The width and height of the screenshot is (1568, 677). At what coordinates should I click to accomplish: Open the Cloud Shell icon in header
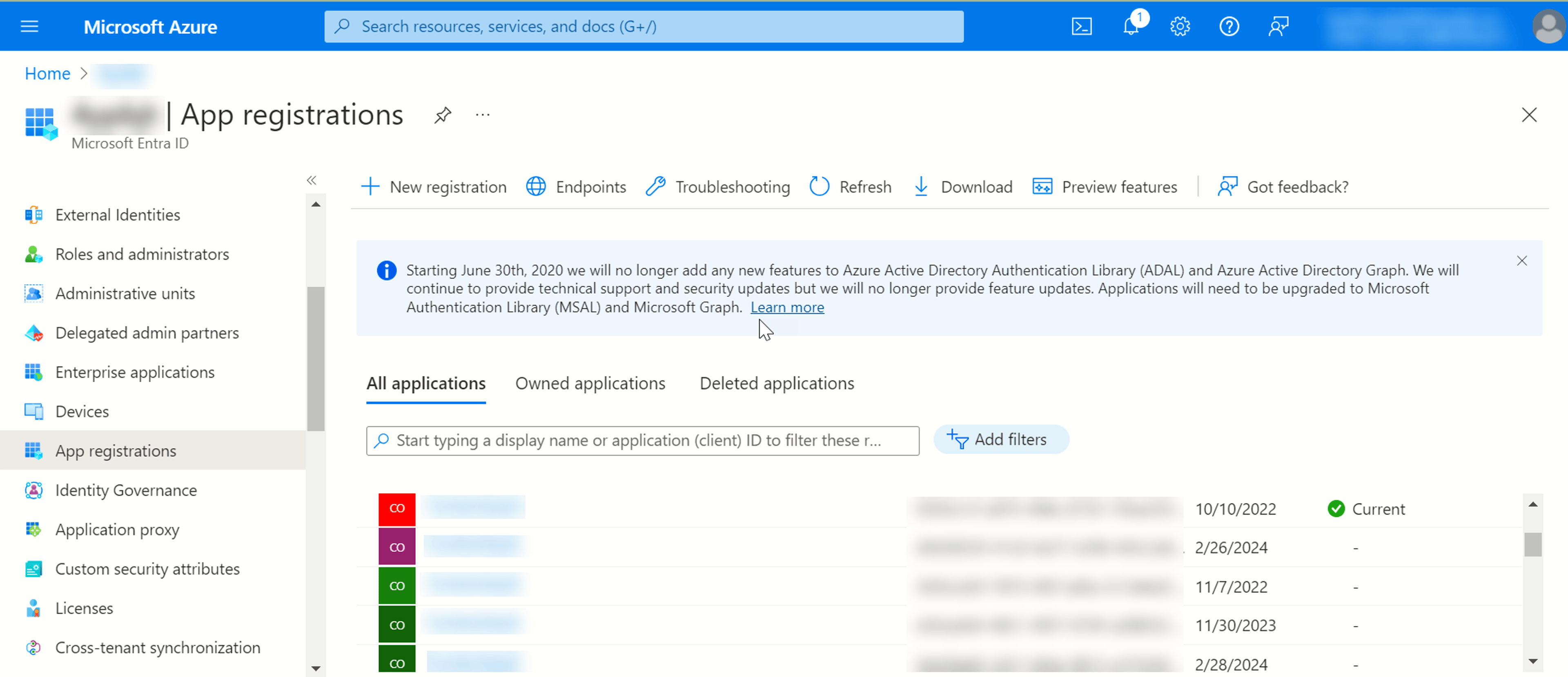1081,27
